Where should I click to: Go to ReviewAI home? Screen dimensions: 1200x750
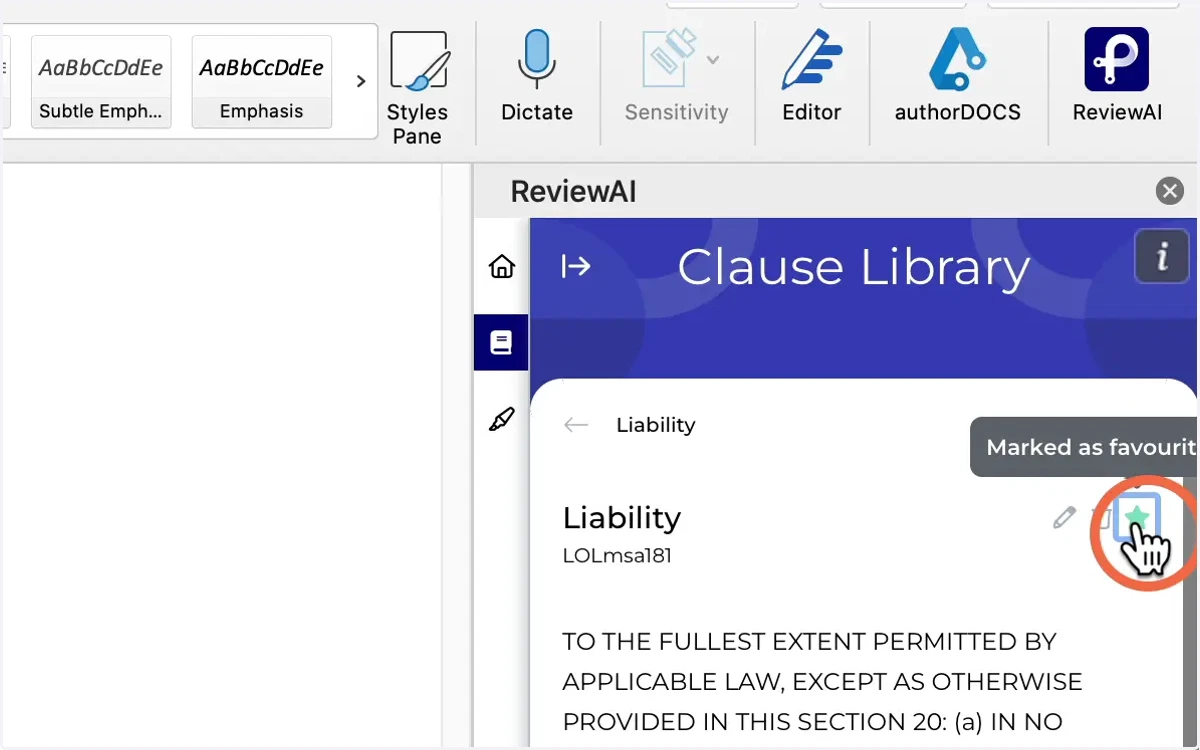point(501,266)
